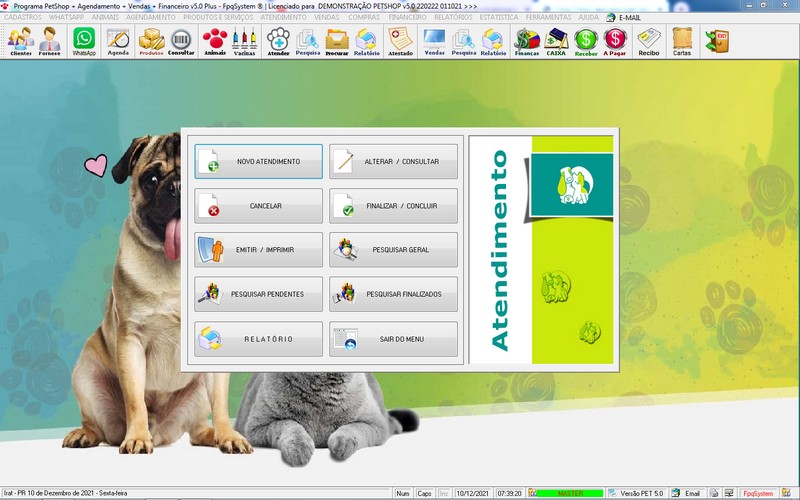Click the ALTERAR / CONSULTAR button
The height and width of the screenshot is (500, 800).
coord(393,161)
